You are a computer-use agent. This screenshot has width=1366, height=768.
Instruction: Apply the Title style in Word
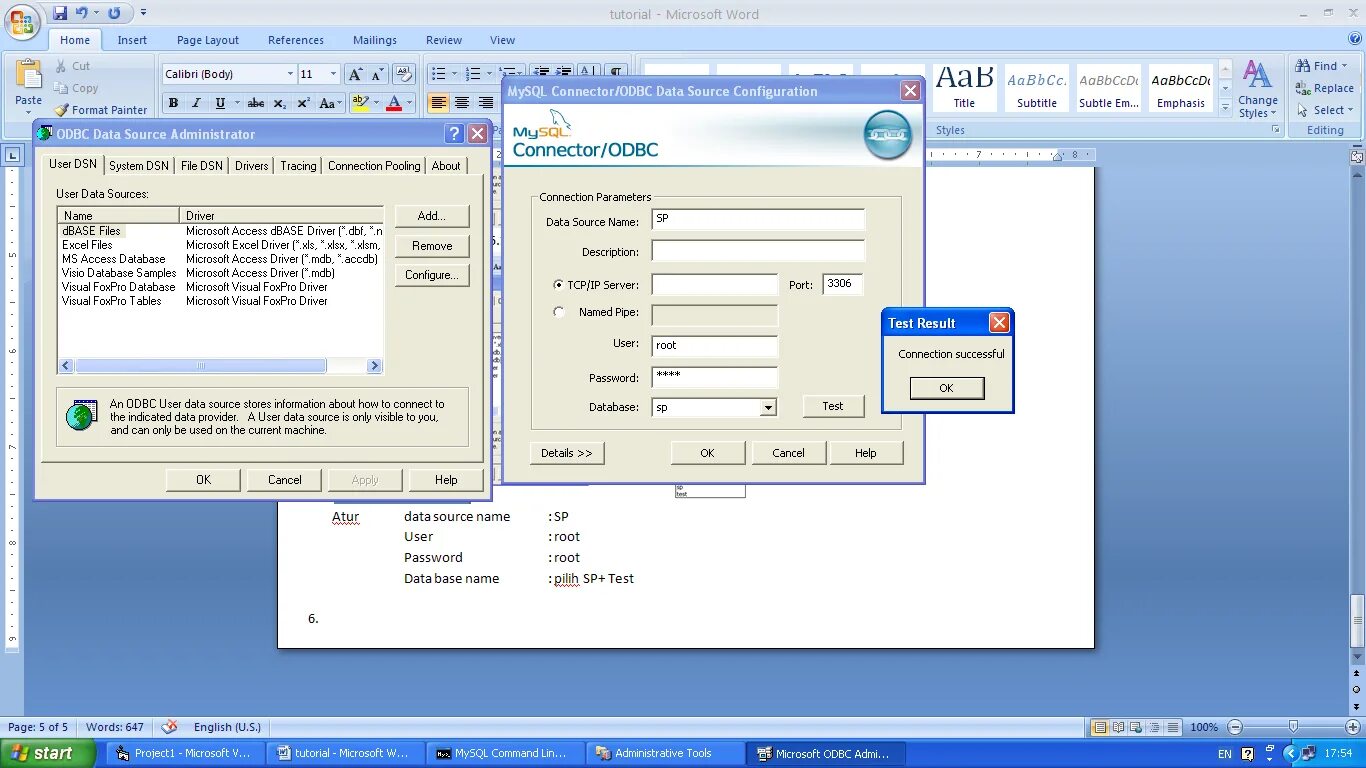coord(964,89)
